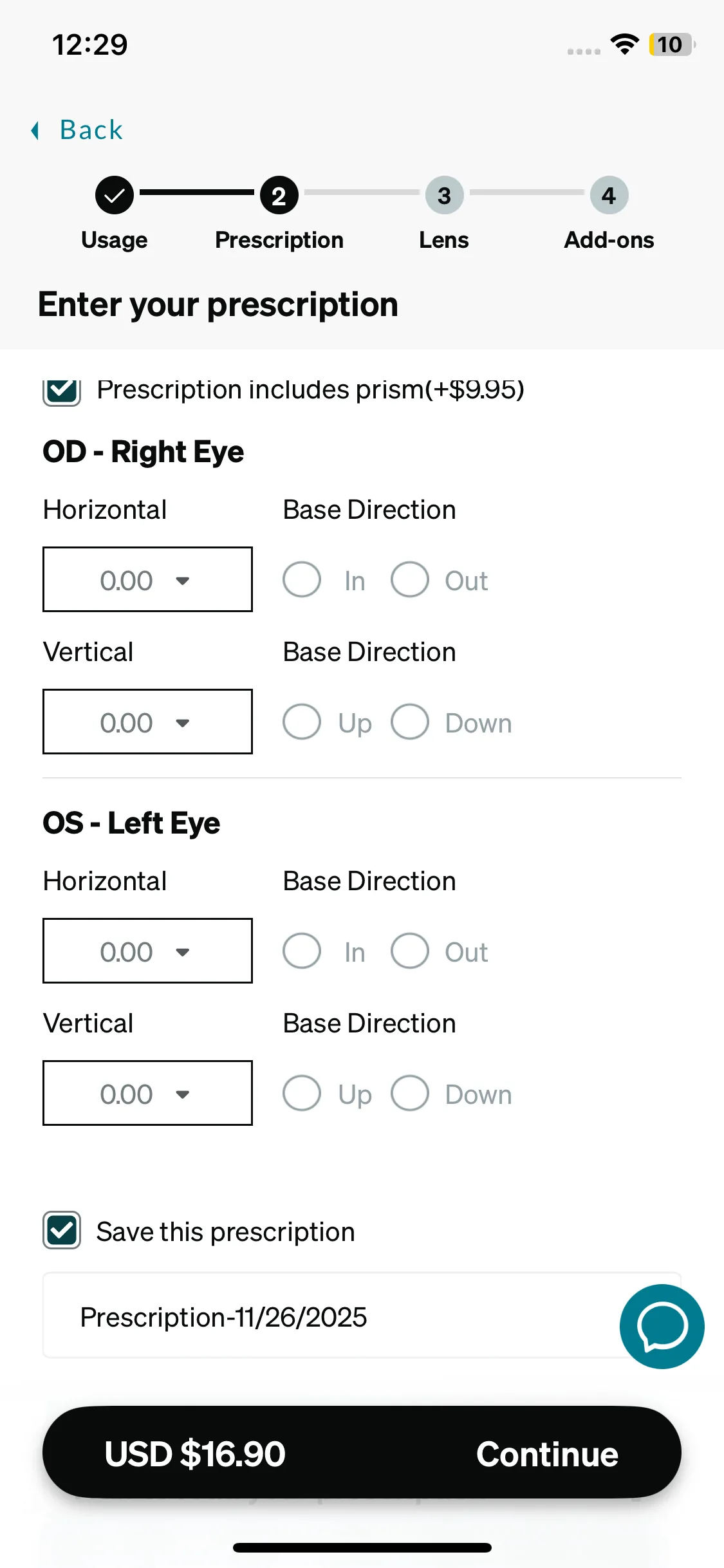The width and height of the screenshot is (724, 1568).
Task: Expand left eye Horizontal prism dropdown
Action: pyautogui.click(x=147, y=951)
